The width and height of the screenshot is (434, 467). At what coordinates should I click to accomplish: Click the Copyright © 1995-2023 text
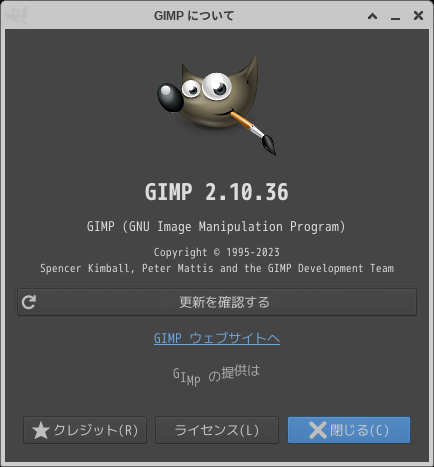tap(217, 252)
